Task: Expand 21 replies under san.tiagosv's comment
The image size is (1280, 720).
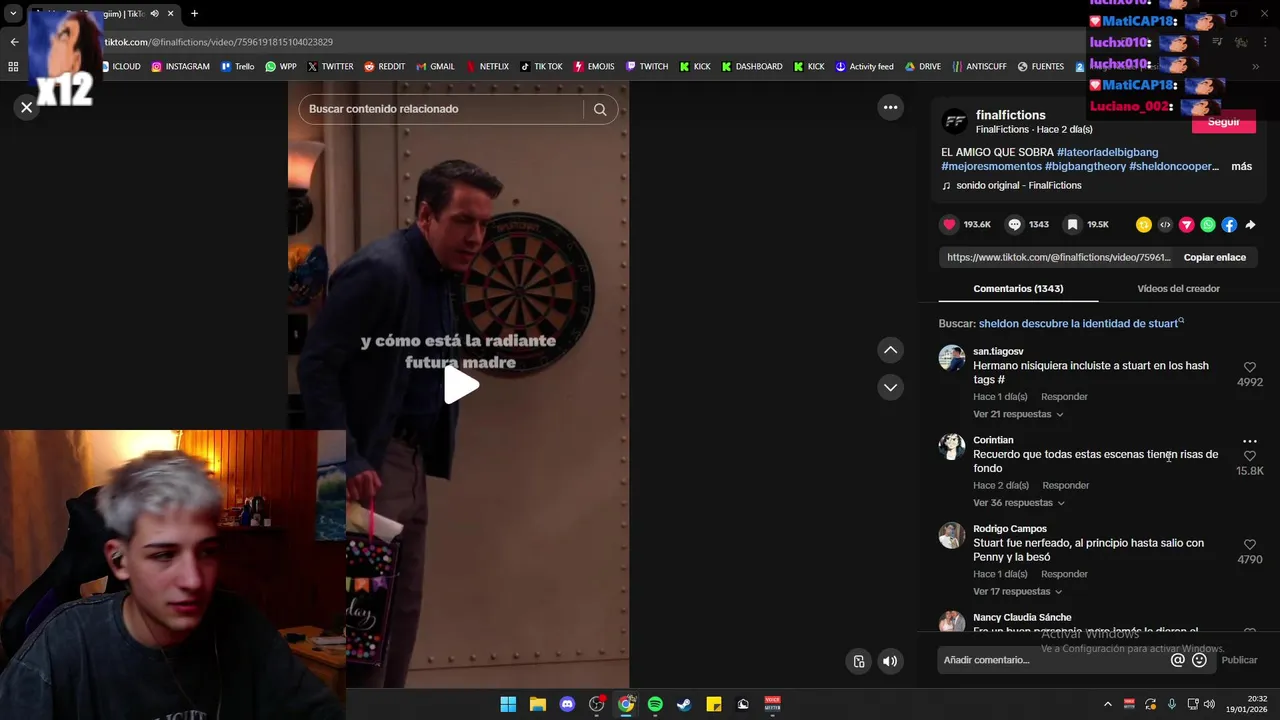Action: click(x=1018, y=414)
